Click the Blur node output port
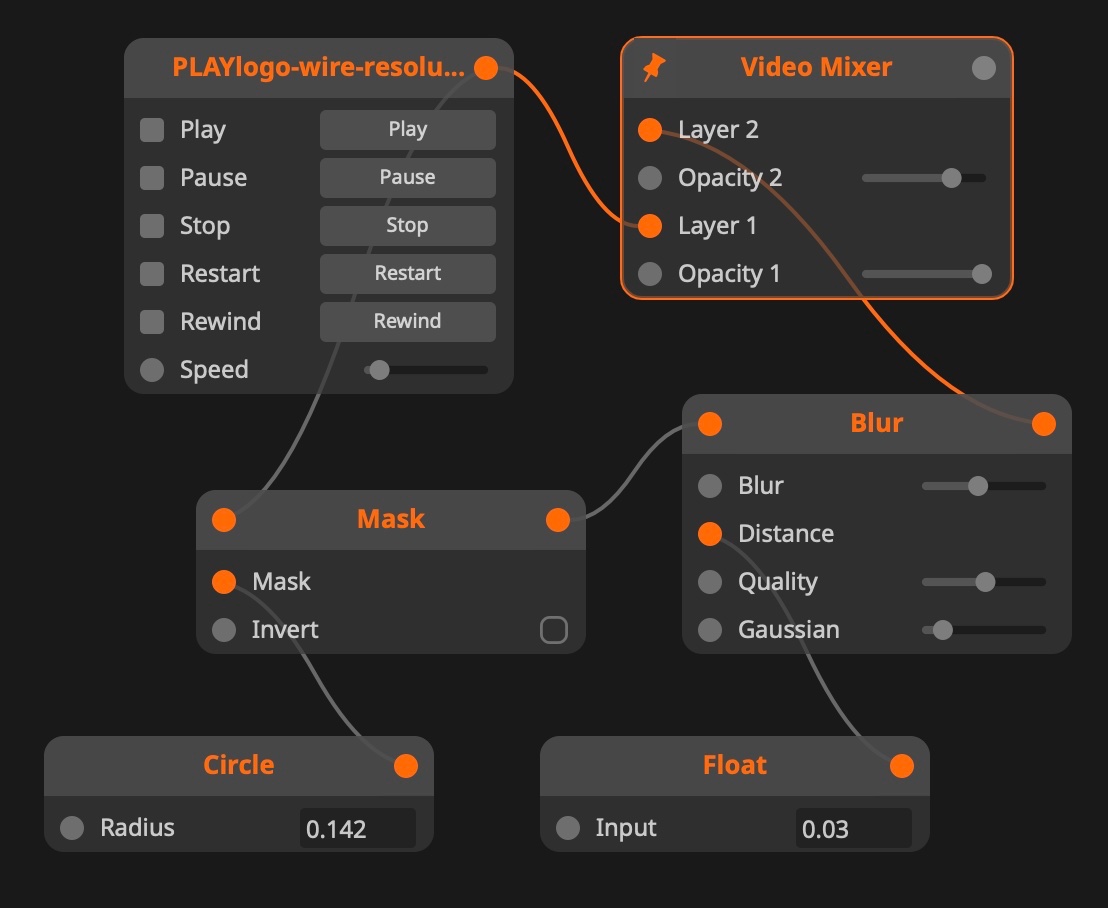The width and height of the screenshot is (1108, 908). [x=1043, y=424]
